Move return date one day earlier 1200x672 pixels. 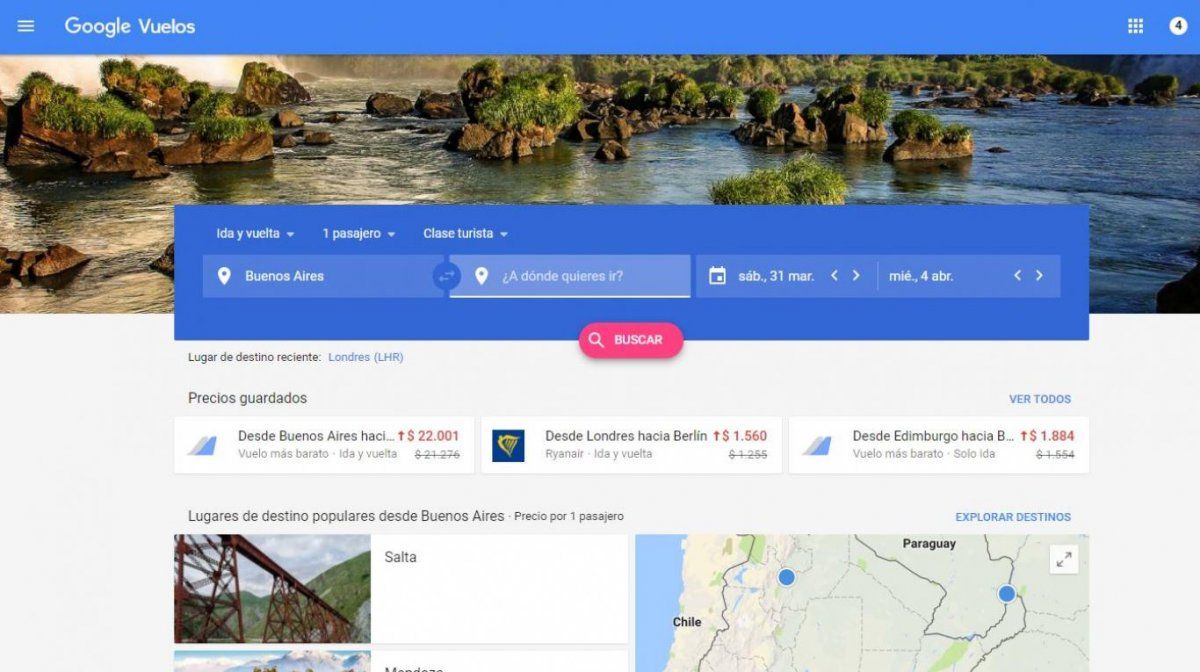(x=1017, y=276)
